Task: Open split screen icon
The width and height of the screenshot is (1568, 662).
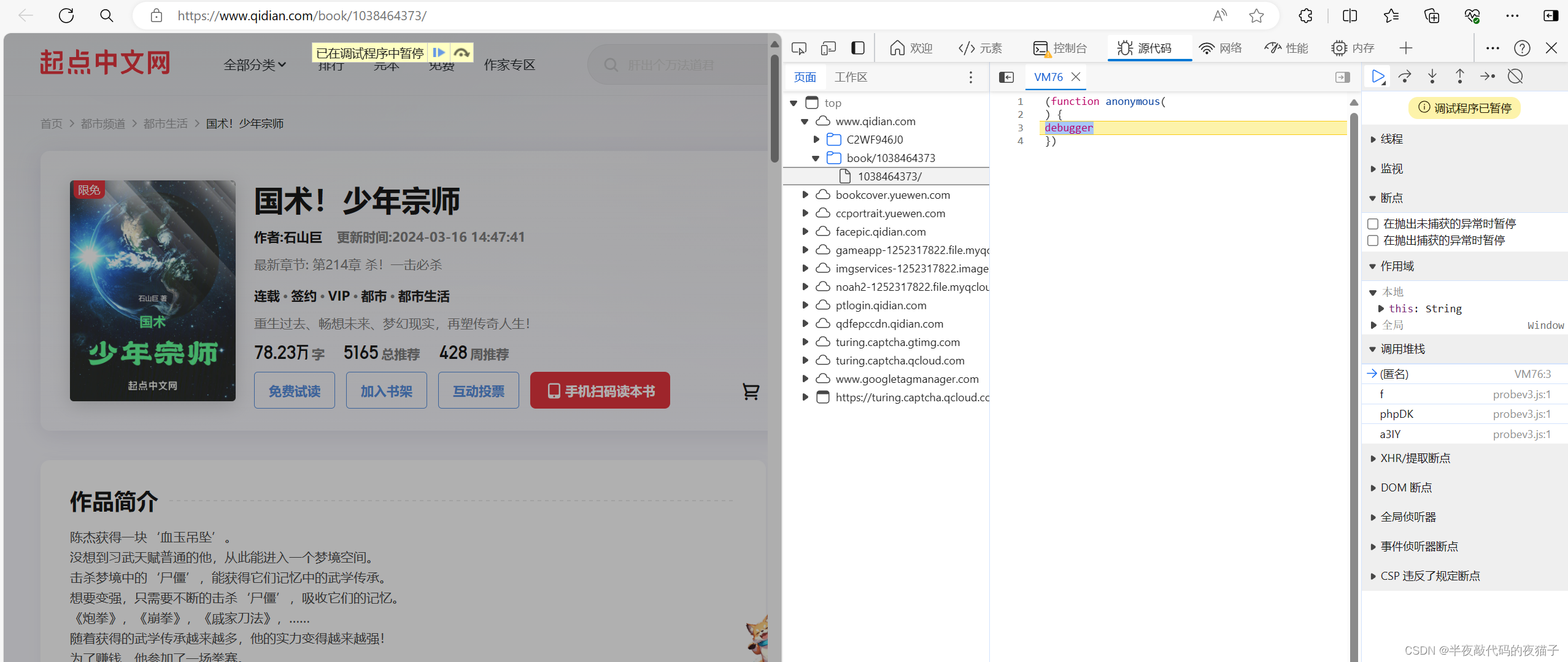Action: click(x=1350, y=15)
